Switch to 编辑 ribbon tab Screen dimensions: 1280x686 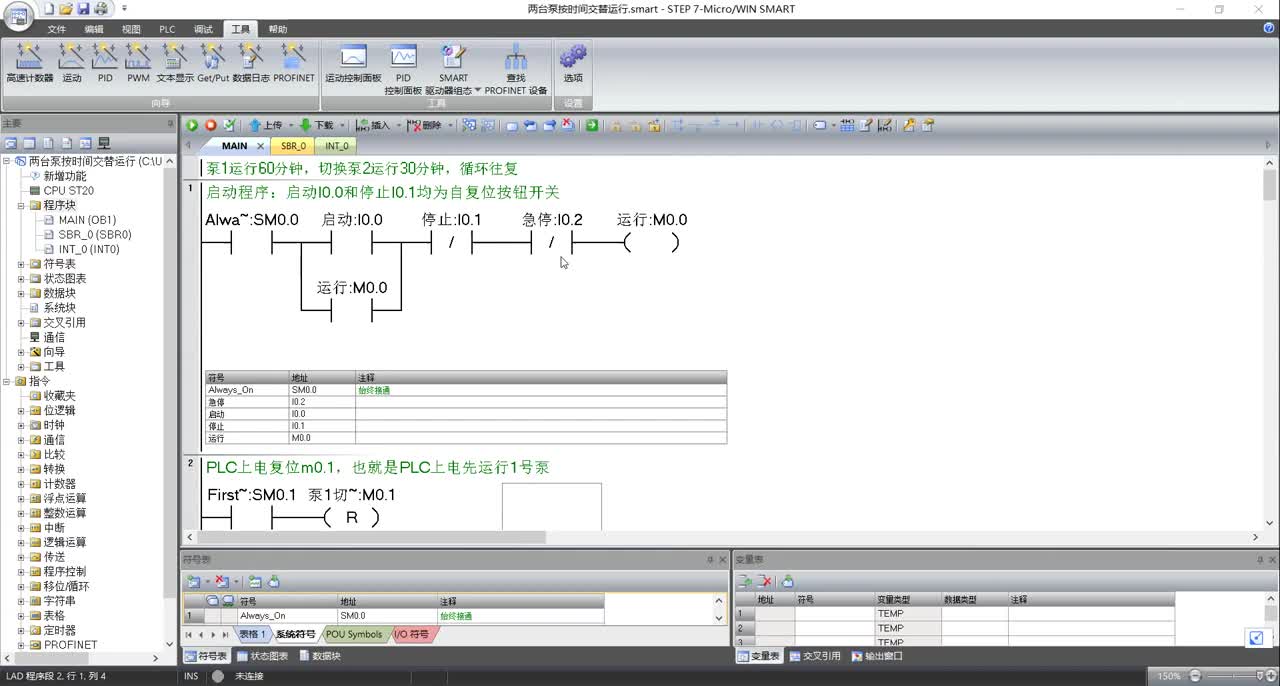[94, 29]
